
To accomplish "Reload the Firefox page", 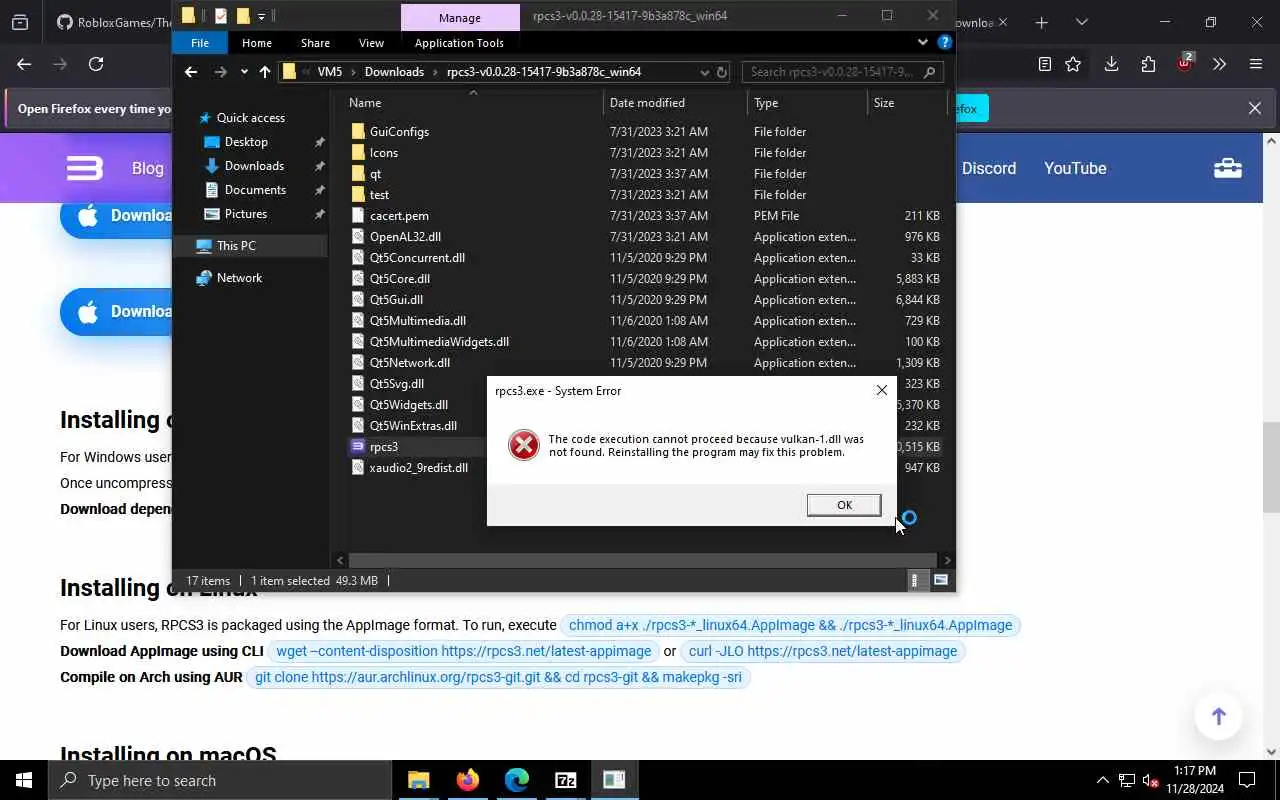I will [96, 64].
